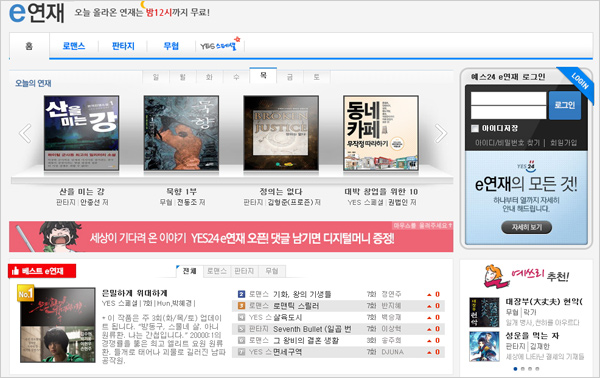This screenshot has width=600, height=378.
Task: Select the second carousel pagination dot
Action: 523,369
